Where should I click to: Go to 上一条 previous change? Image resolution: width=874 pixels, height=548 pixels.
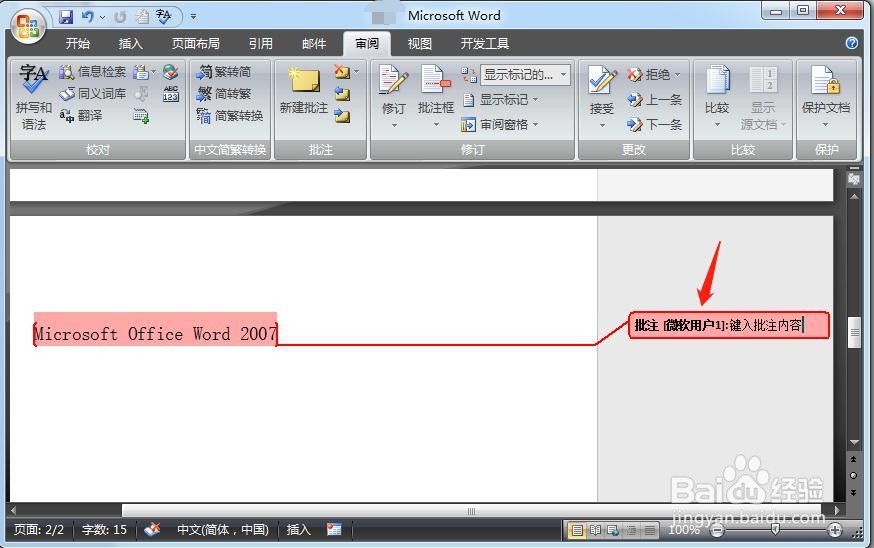click(654, 100)
